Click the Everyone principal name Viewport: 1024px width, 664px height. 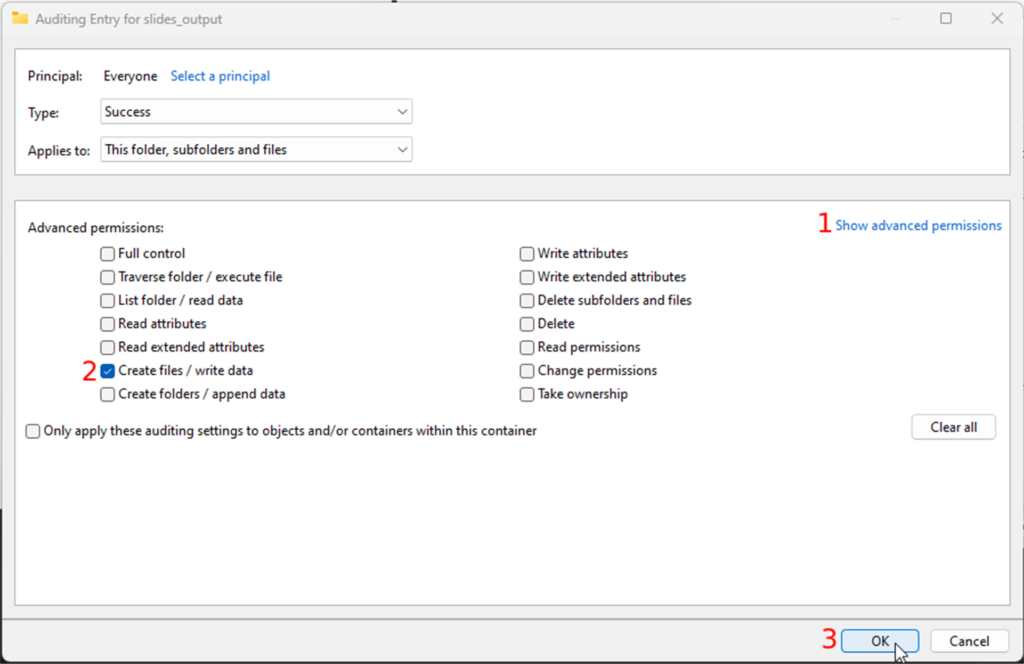click(x=130, y=76)
